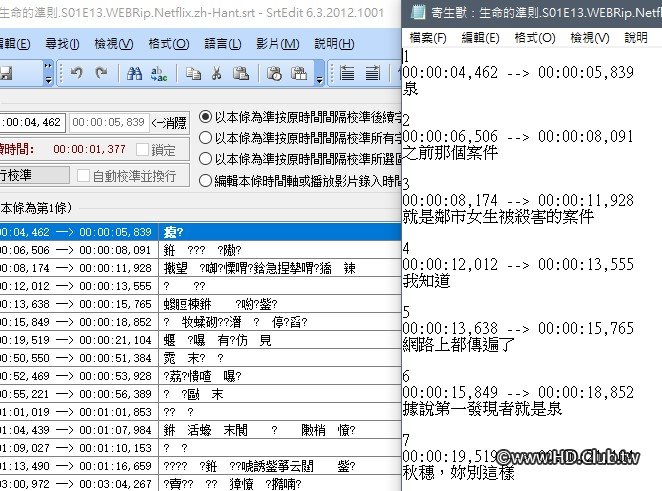The height and width of the screenshot is (491, 662).
Task: Click Notepad line 之前那個案件
Action: tap(450, 152)
